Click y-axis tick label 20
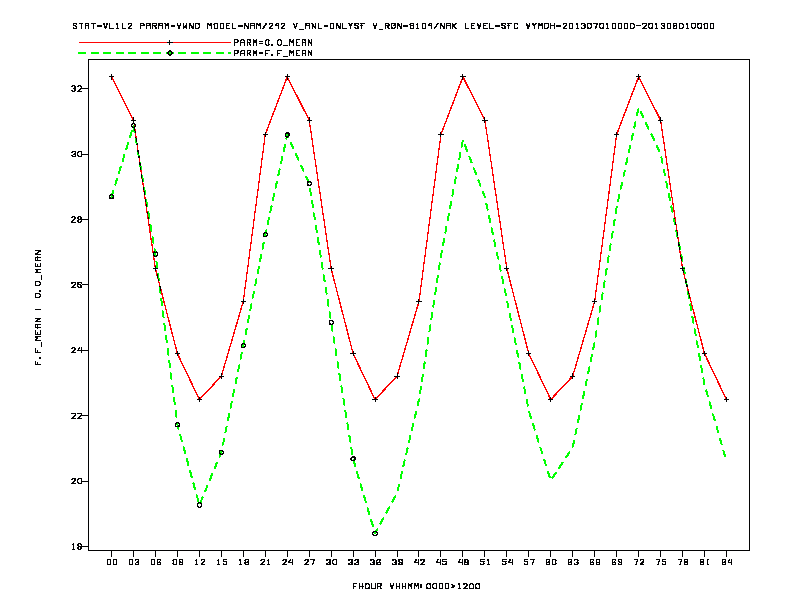Screen dimensions: 792x612 tap(76, 481)
